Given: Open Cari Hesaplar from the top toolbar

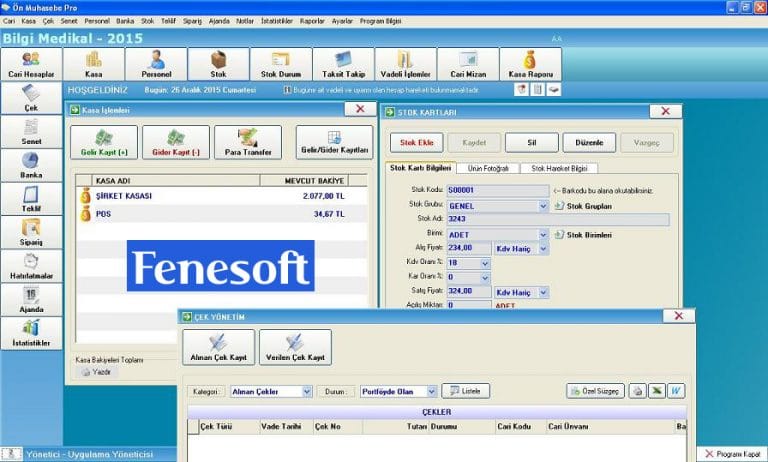Looking at the screenshot, I should (x=31, y=63).
